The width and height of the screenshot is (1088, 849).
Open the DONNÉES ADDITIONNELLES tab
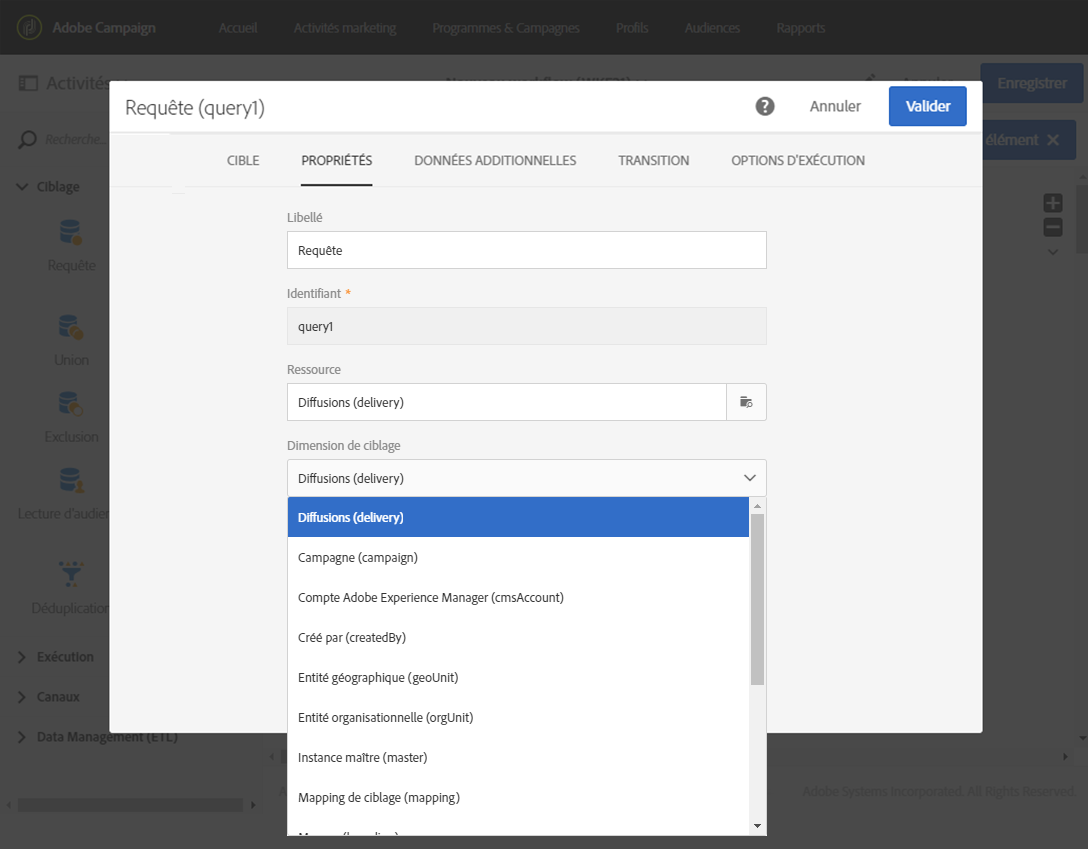(495, 160)
